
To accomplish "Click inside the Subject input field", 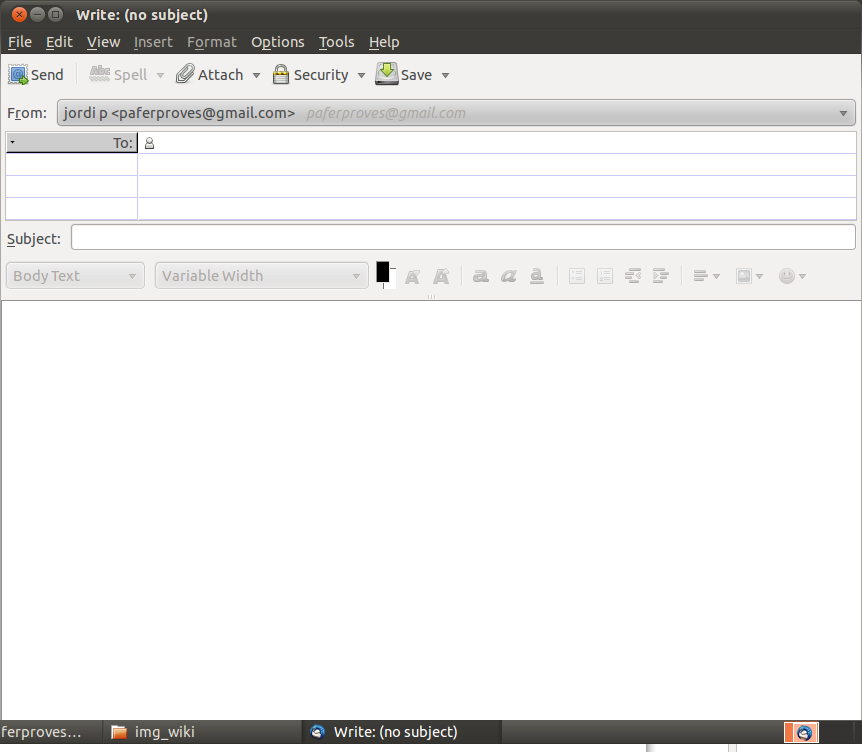I will [x=463, y=238].
